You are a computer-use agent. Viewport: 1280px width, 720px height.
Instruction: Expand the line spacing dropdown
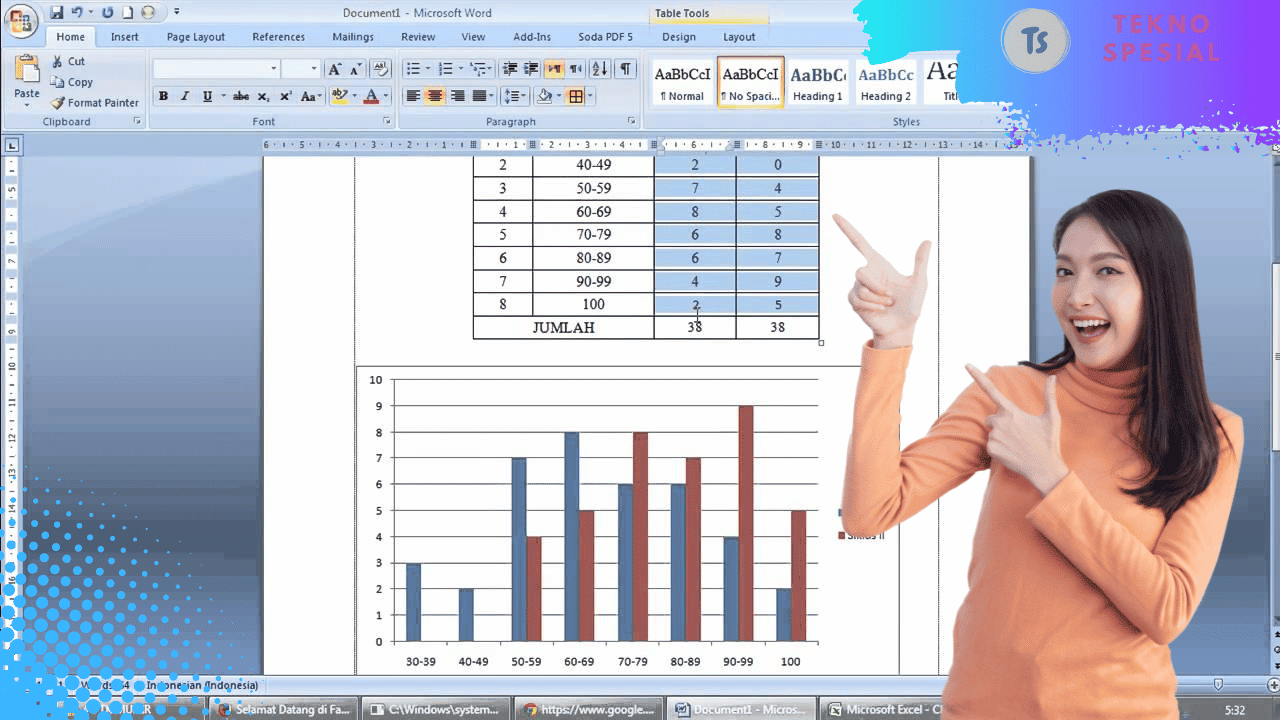click(x=524, y=96)
